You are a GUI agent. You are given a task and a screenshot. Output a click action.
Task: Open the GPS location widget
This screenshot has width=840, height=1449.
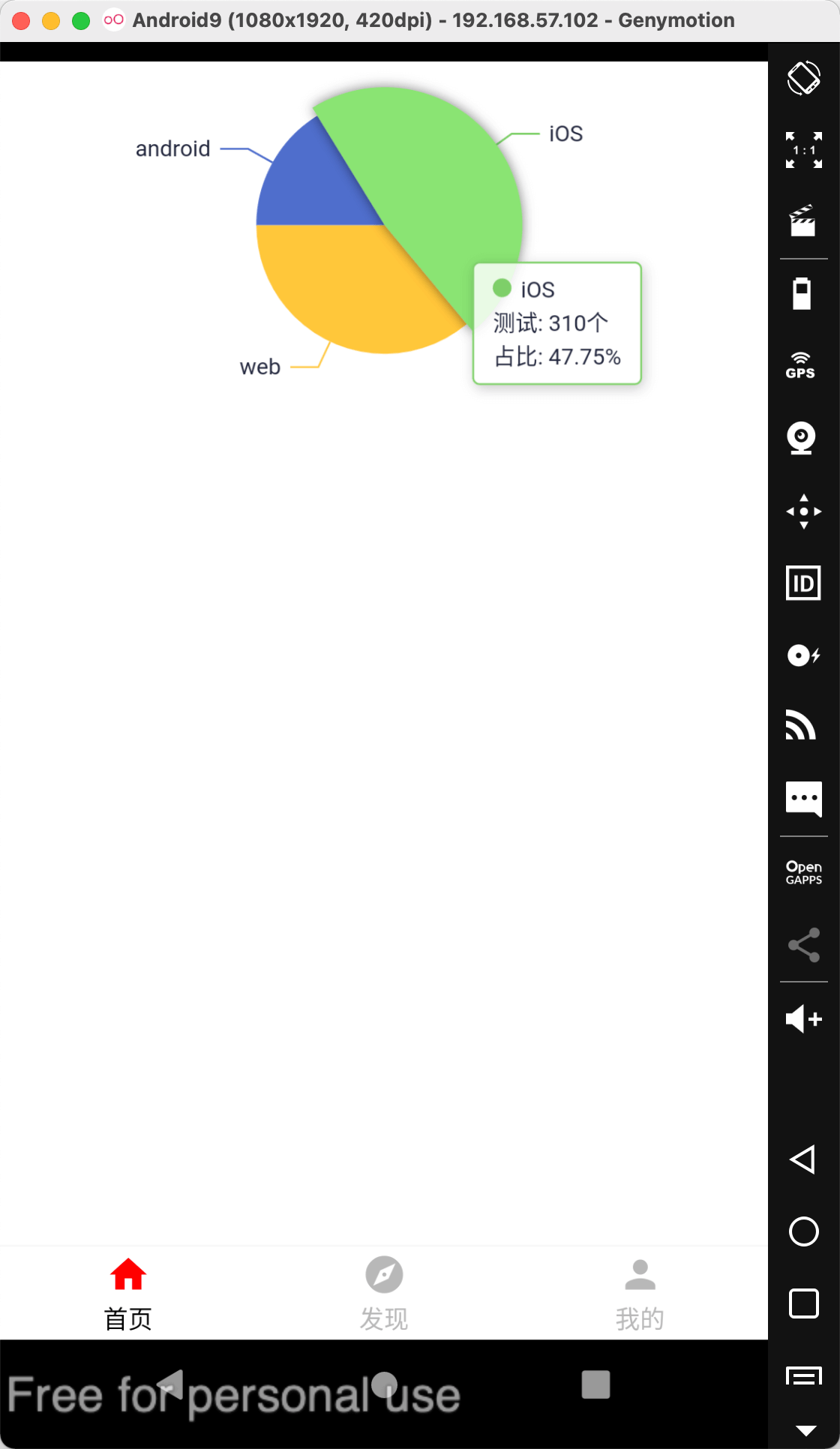tap(801, 365)
